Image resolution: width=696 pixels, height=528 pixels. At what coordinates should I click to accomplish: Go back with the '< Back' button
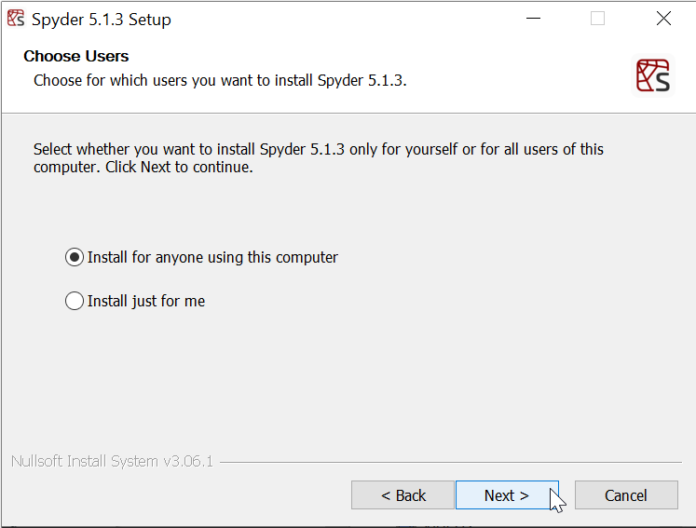[403, 495]
